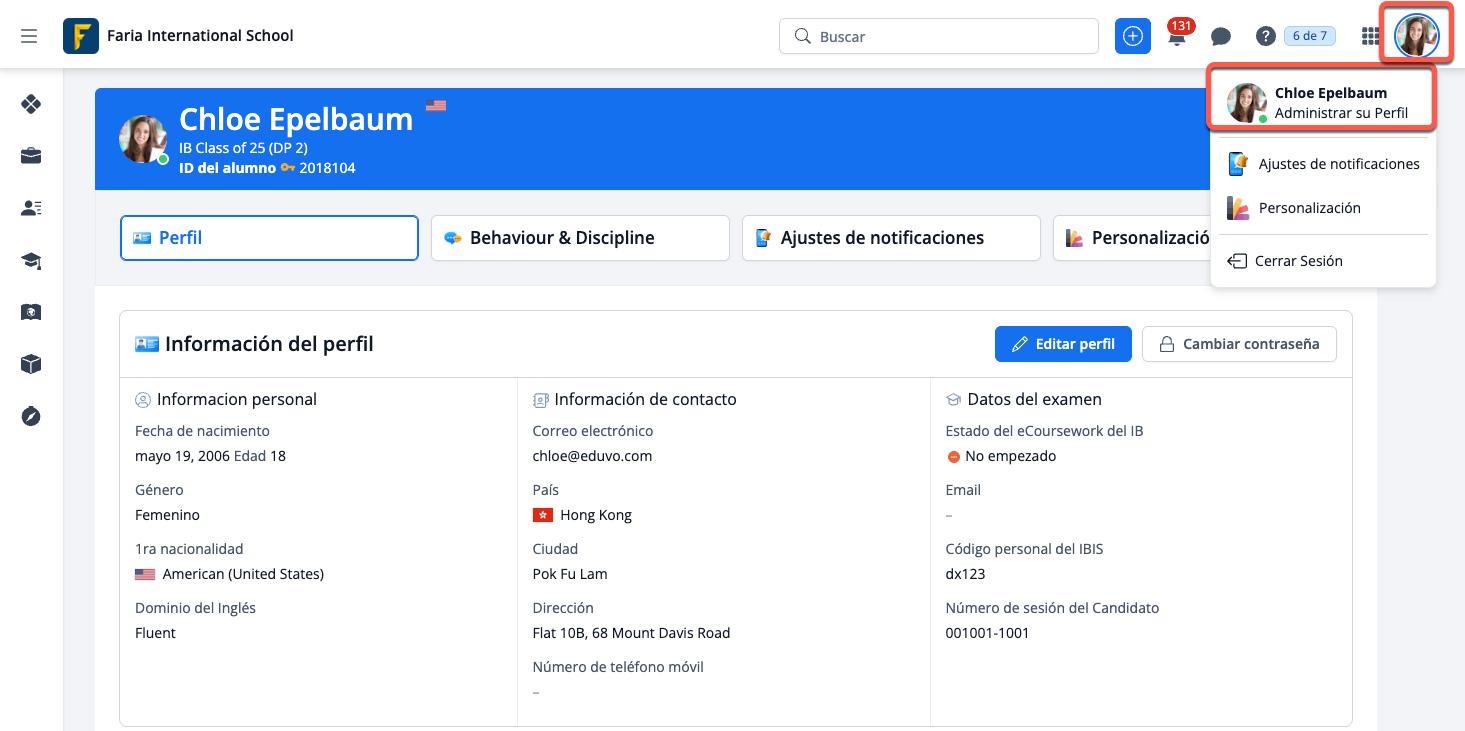Click the 6 de 7 progress badge
The image size is (1465, 731).
(1310, 36)
